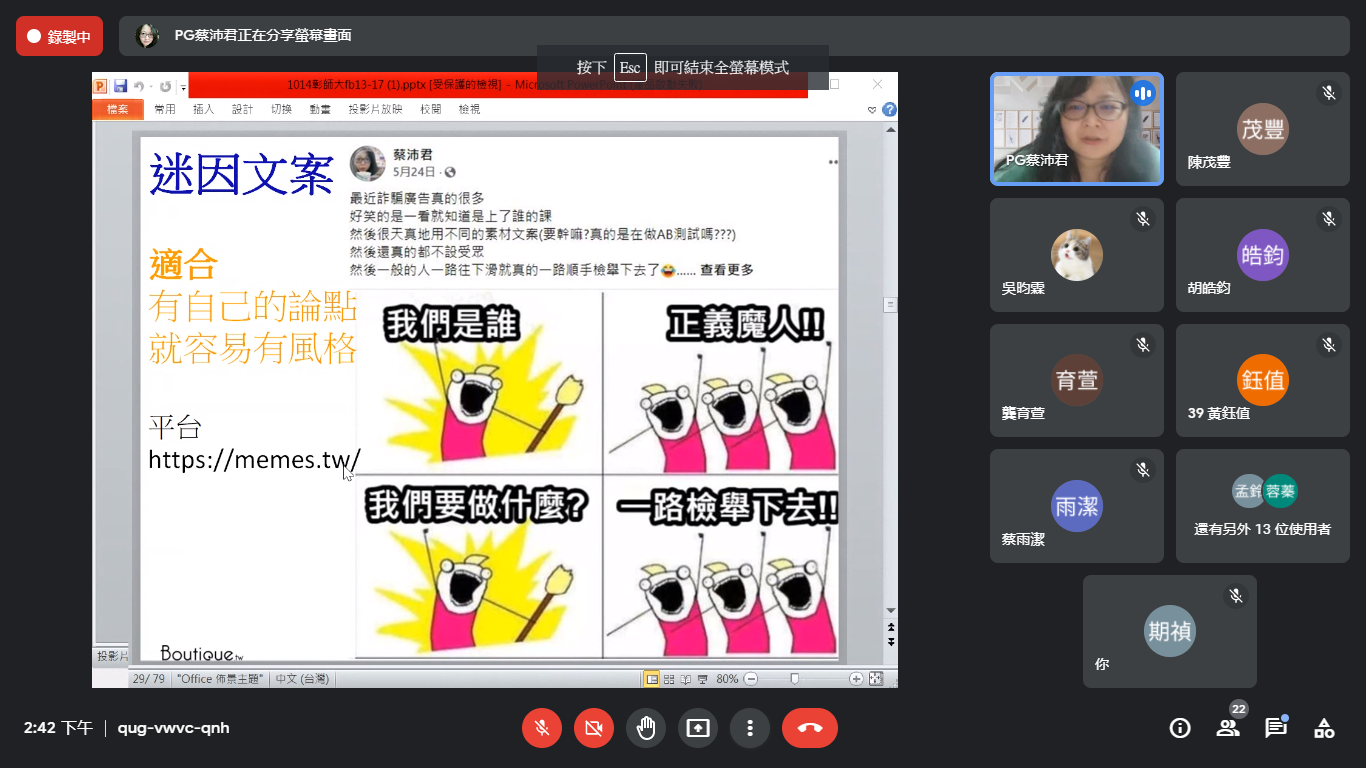This screenshot has height=768, width=1366.
Task: Click presenter avatar beside PG蔡沛君正在分享螢幕畫面
Action: click(x=147, y=36)
